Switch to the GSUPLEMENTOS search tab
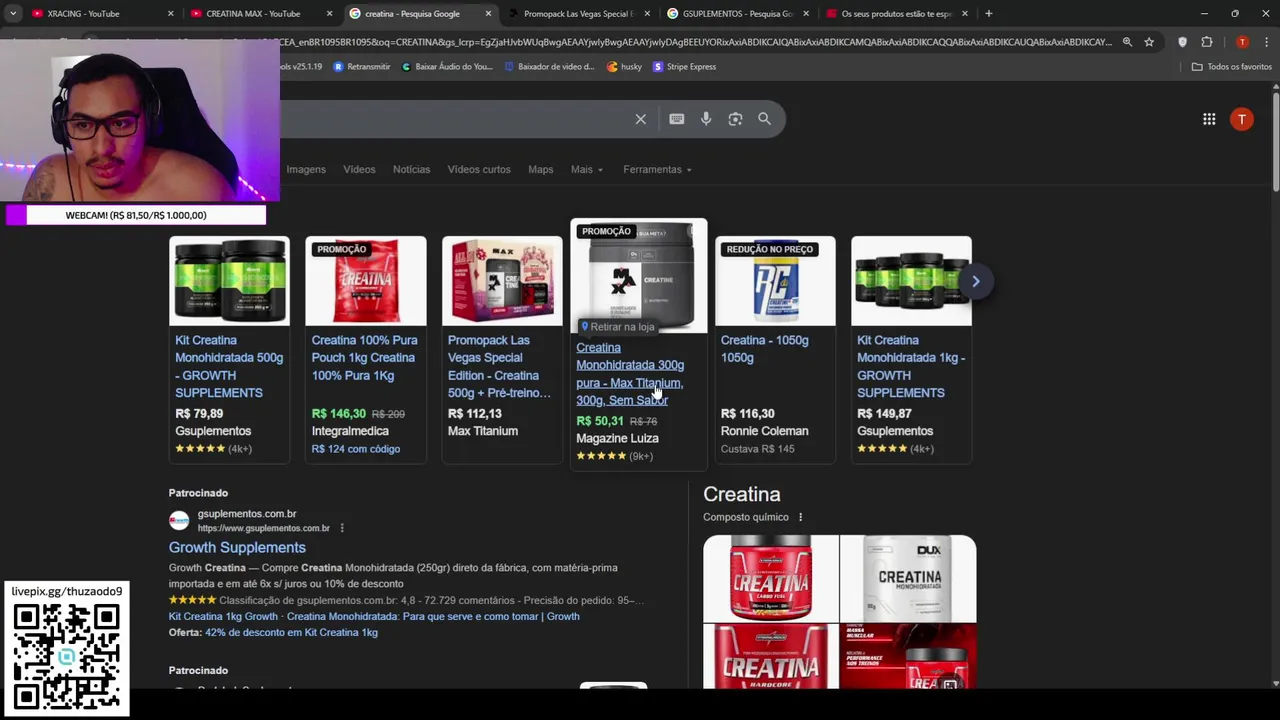1280x720 pixels. pyautogui.click(x=737, y=13)
